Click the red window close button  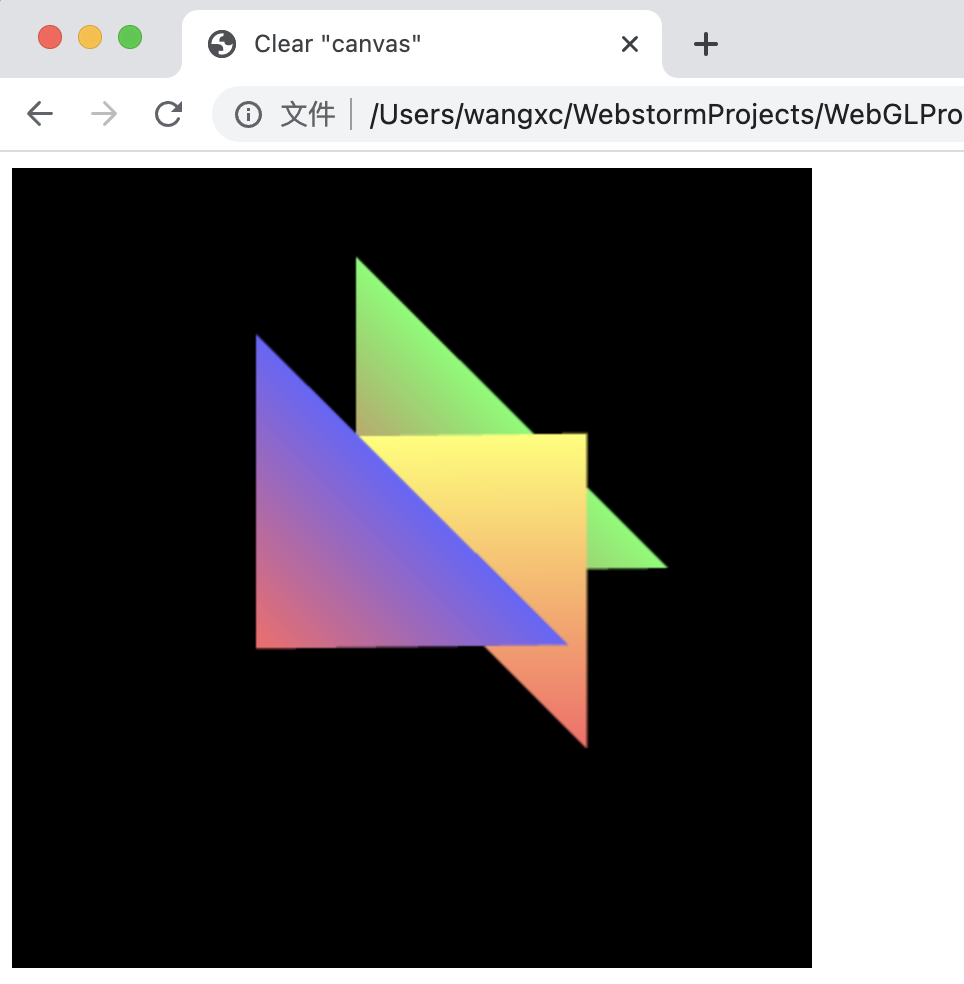(x=50, y=37)
